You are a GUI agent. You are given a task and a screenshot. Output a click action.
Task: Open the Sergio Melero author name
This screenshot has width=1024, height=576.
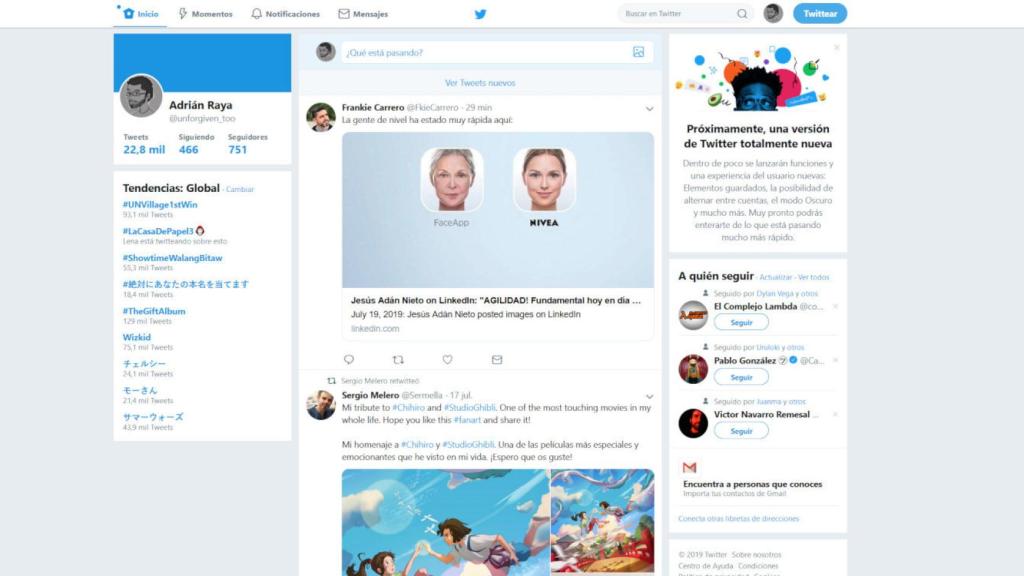pos(370,395)
